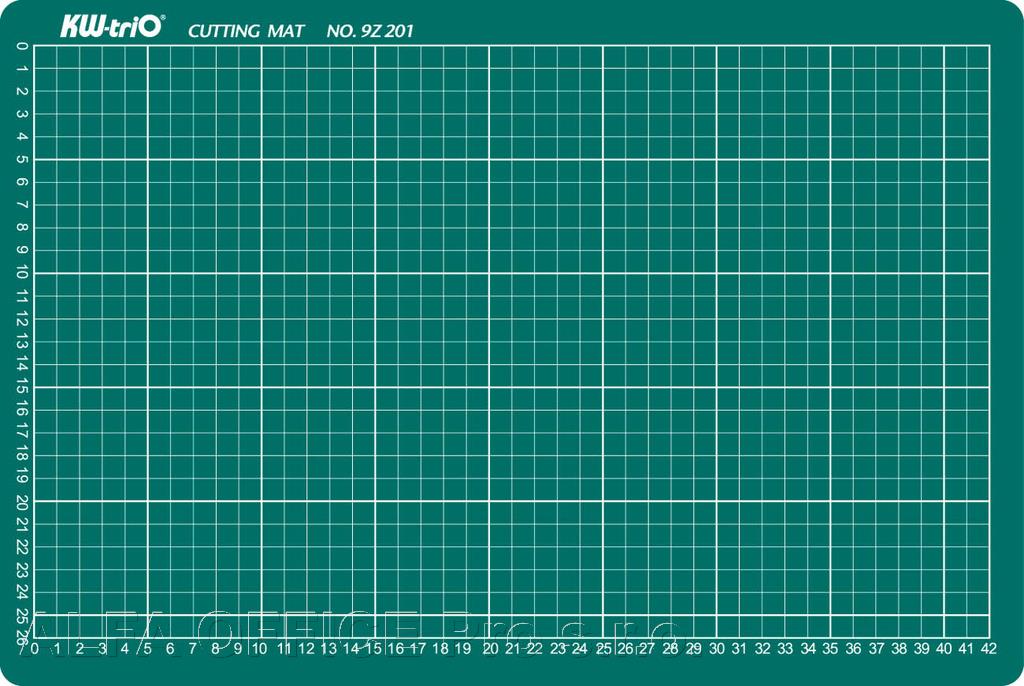Select number 5 on the left ruler
This screenshot has height=686, width=1024.
[22, 160]
